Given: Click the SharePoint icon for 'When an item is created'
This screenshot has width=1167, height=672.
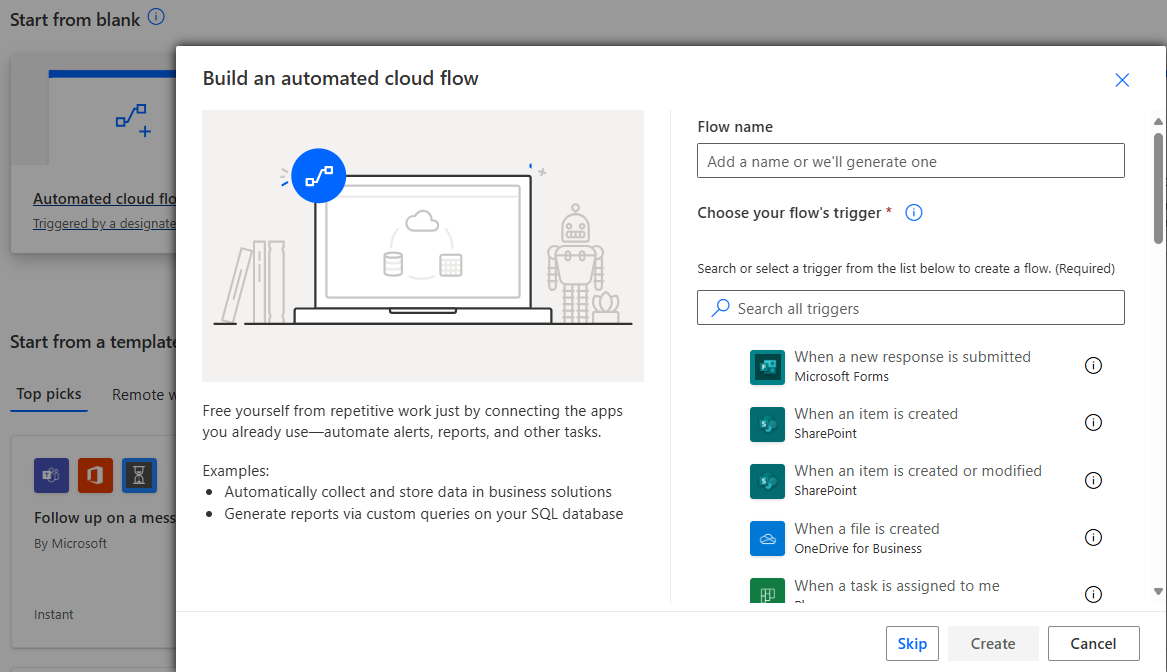Looking at the screenshot, I should [767, 424].
